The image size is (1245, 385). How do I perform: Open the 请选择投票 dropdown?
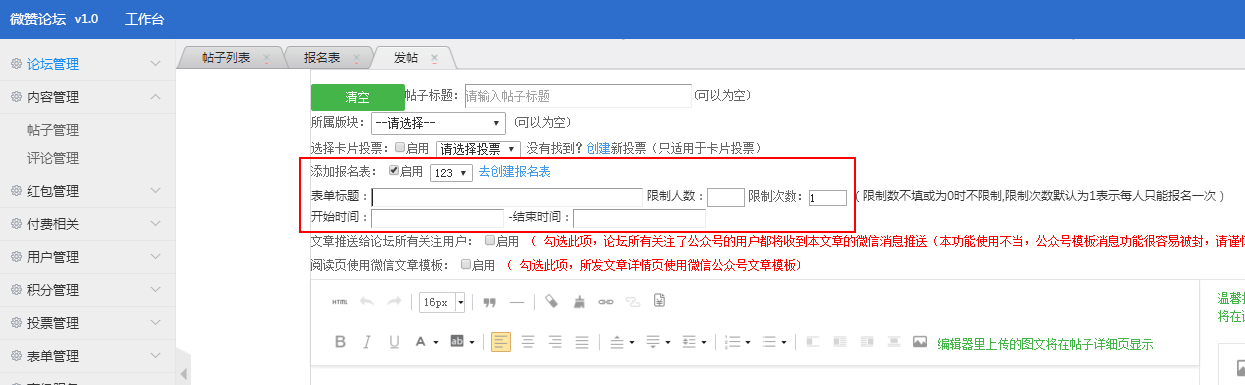coord(478,148)
